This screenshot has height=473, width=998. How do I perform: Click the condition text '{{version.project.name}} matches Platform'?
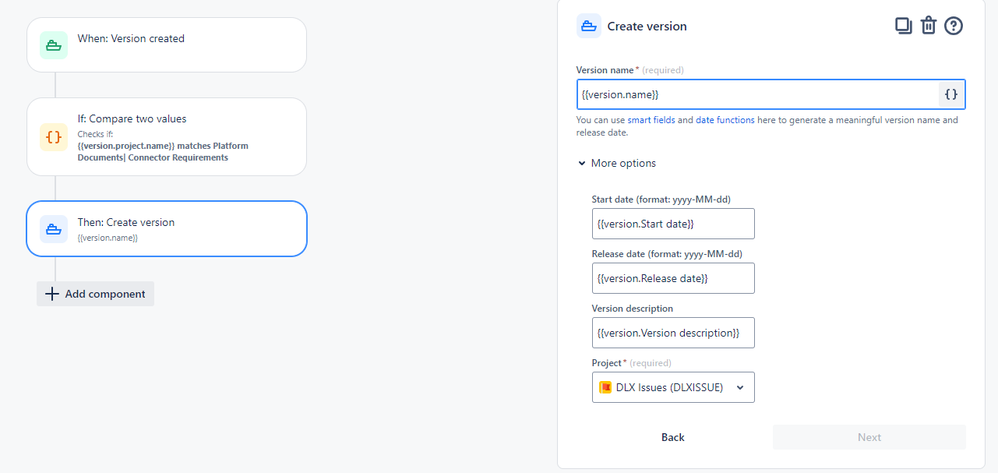tap(163, 146)
